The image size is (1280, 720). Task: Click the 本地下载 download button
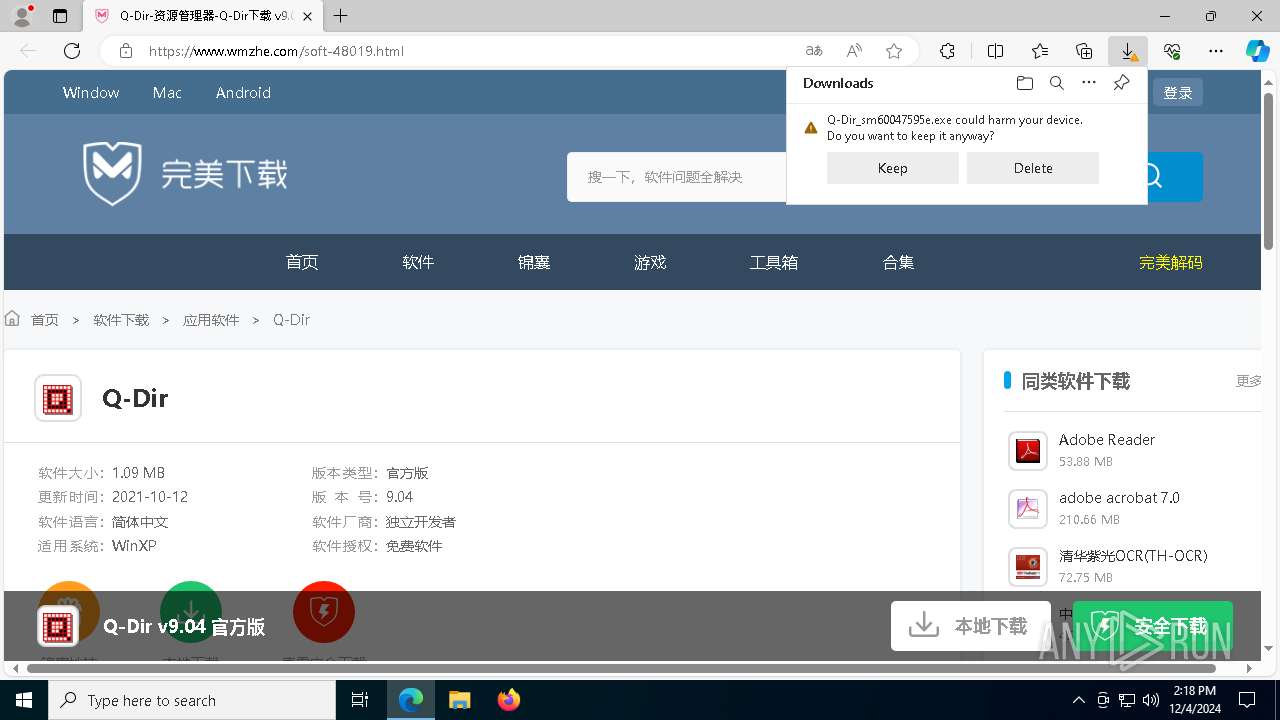pos(970,626)
